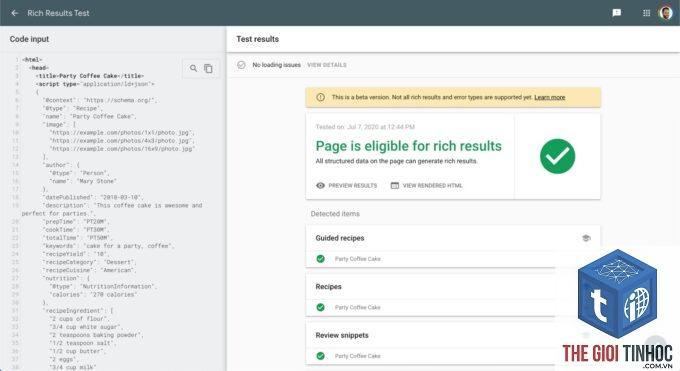Viewport: 680px width, 371px height.
Task: Click the 1x1 photo URL line
Action: [x=122, y=132]
